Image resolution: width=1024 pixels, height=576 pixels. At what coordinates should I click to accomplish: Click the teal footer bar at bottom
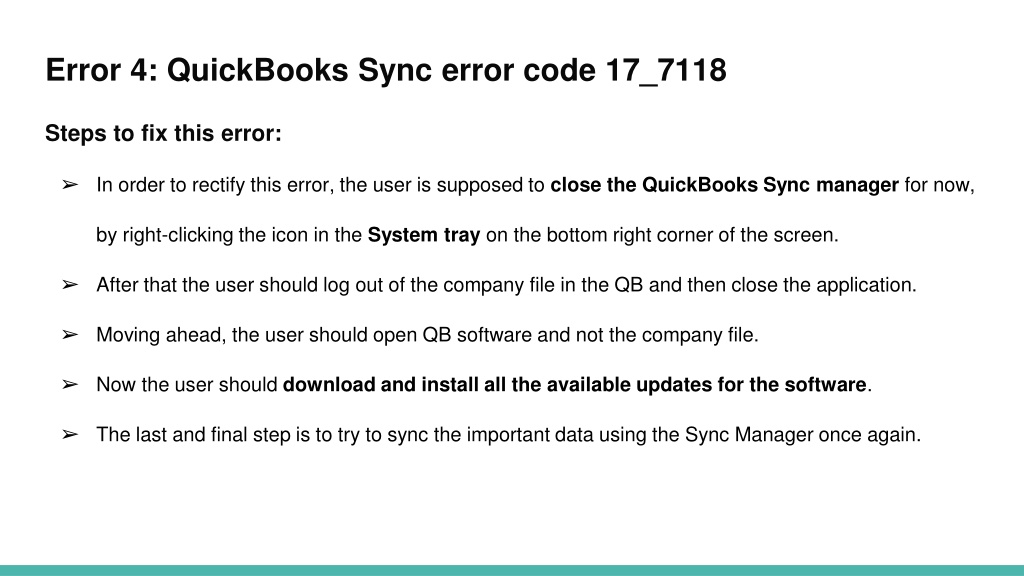(512, 570)
